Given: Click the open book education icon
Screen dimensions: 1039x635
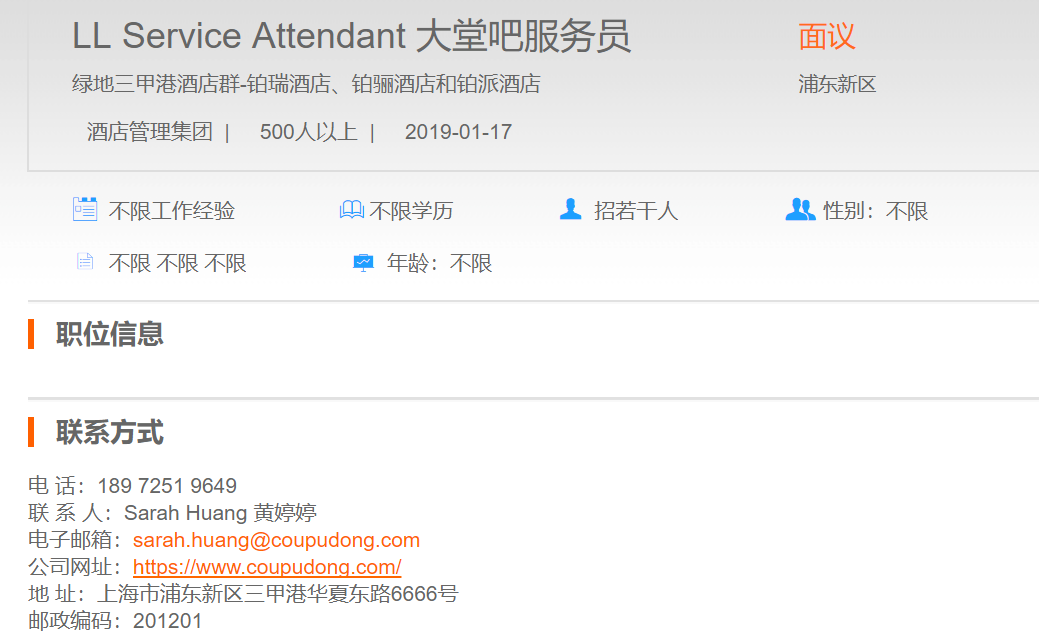Looking at the screenshot, I should tap(351, 210).
